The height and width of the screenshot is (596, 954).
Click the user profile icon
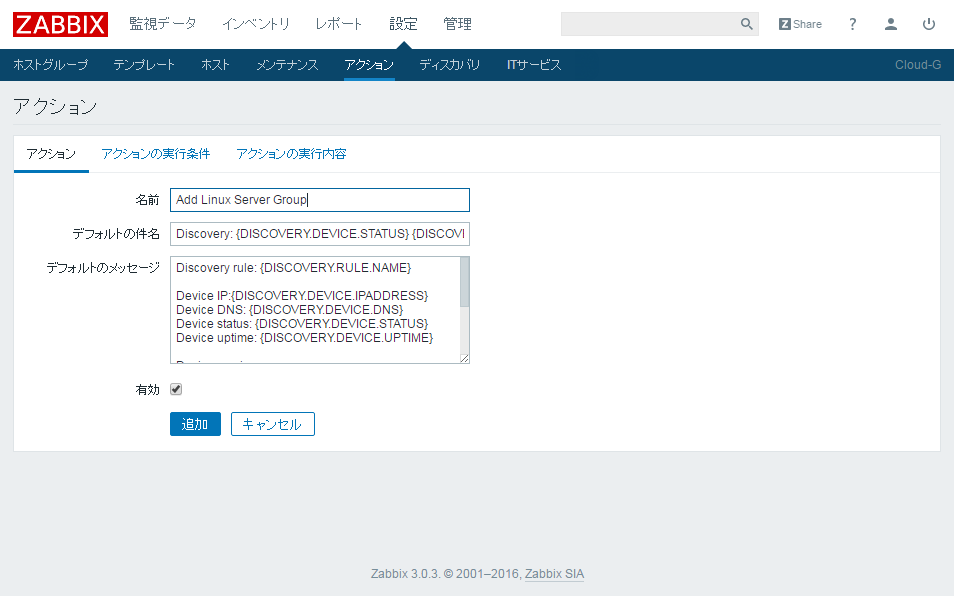tap(890, 23)
